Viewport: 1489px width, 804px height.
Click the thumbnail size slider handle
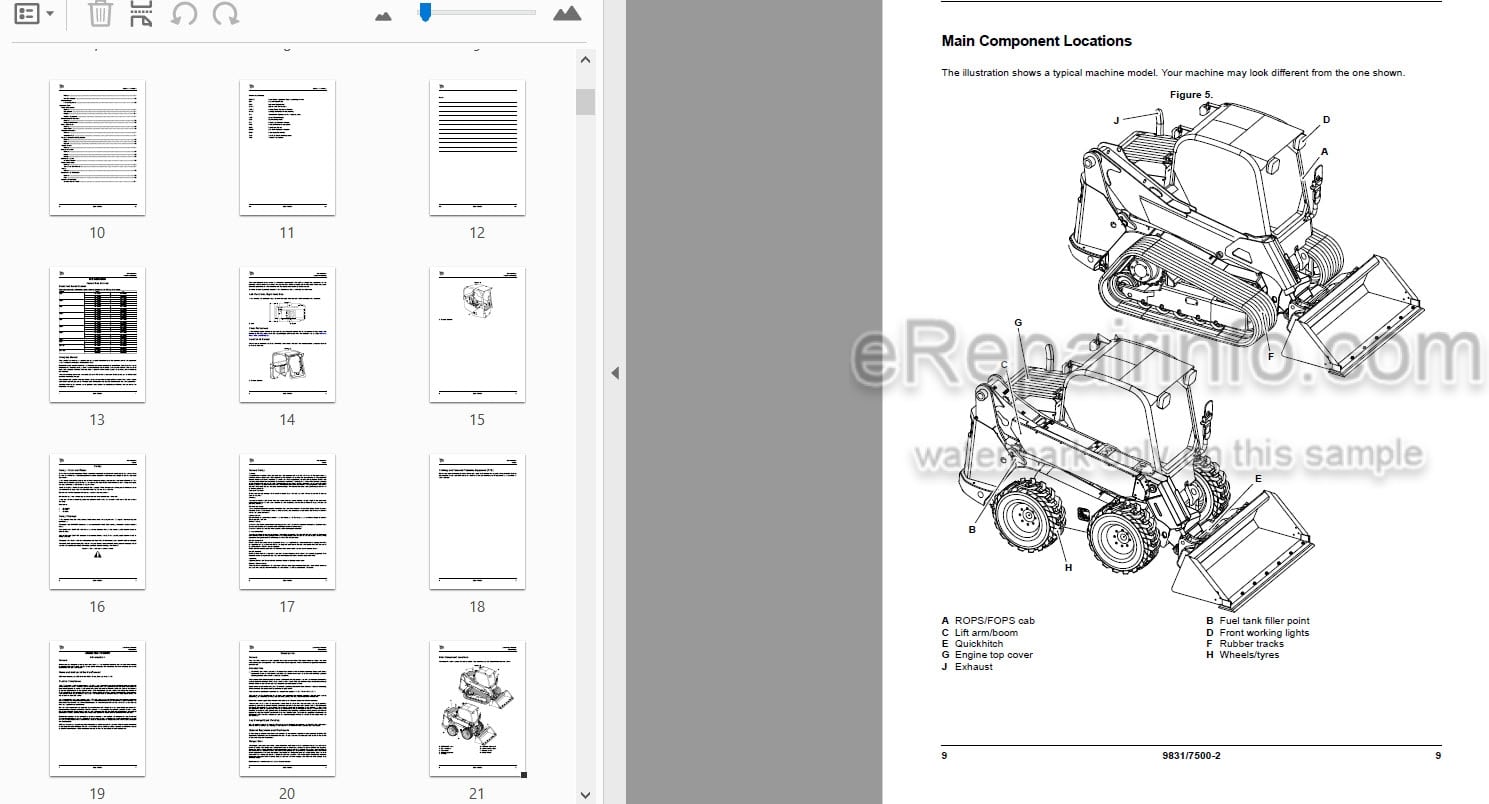pyautogui.click(x=425, y=12)
